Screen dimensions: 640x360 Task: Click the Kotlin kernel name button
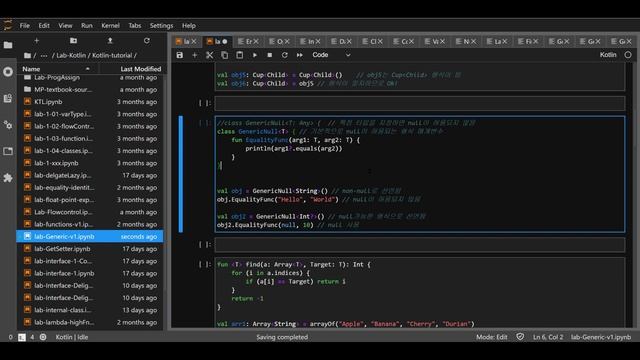608,55
